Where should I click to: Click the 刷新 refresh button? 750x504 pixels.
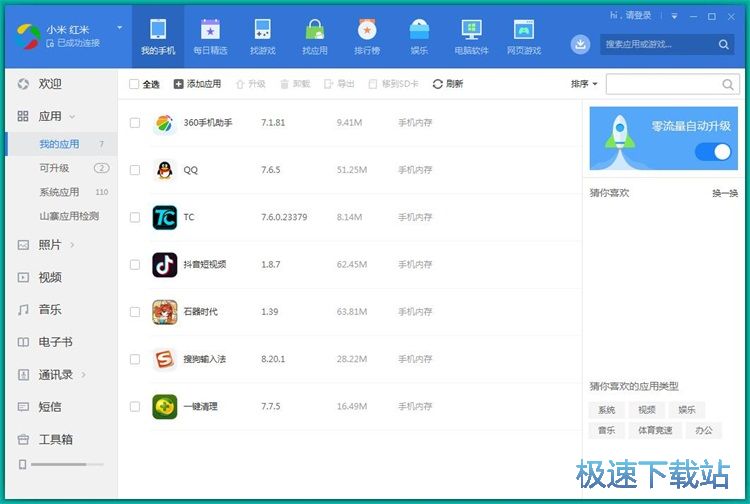click(448, 84)
